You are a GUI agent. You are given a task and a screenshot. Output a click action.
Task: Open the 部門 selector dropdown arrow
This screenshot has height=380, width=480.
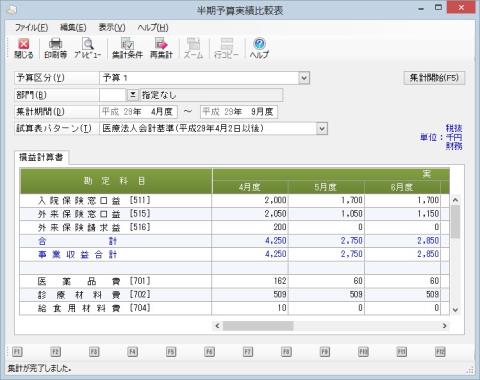132,95
